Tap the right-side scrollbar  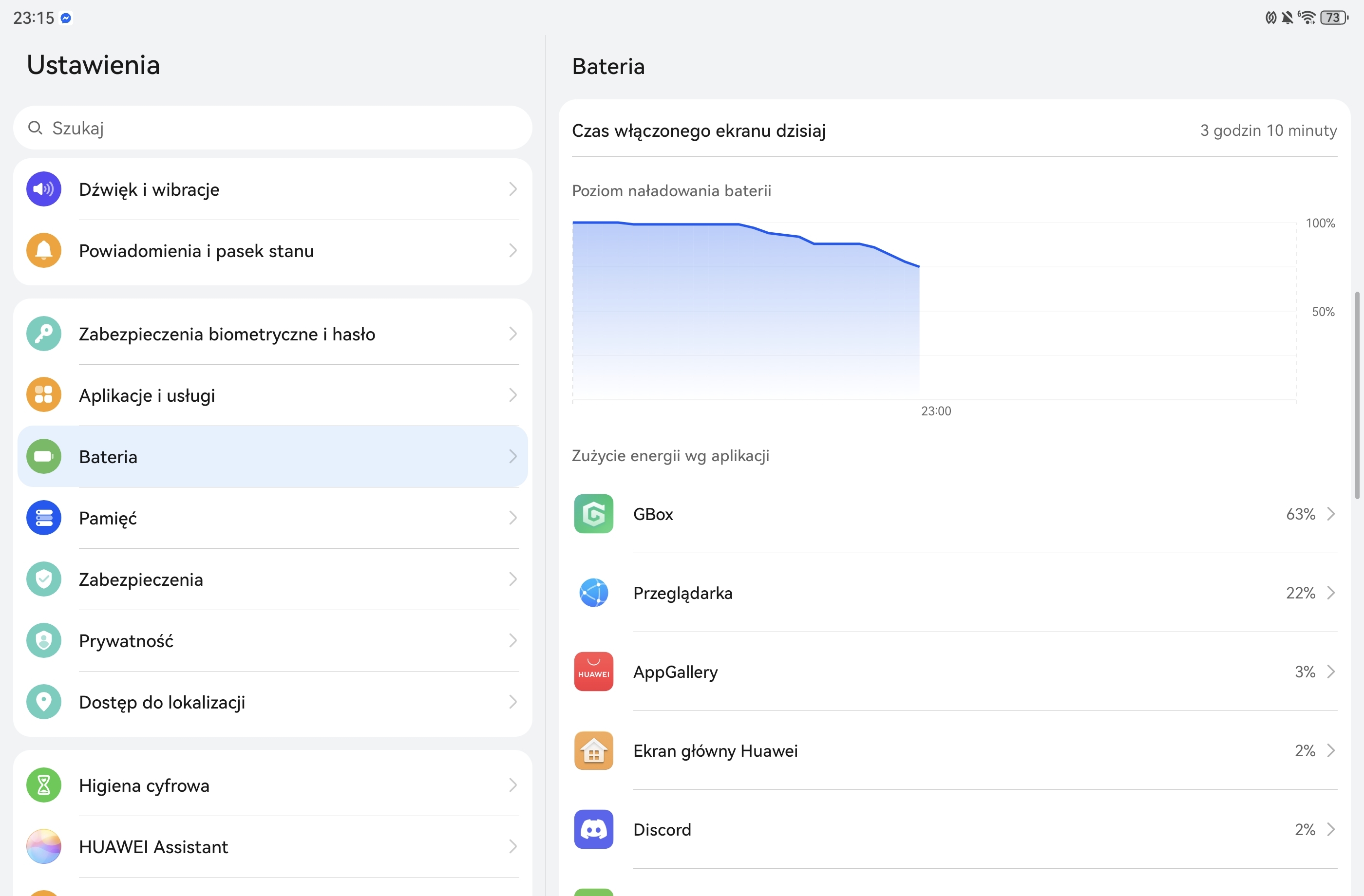[x=1357, y=395]
